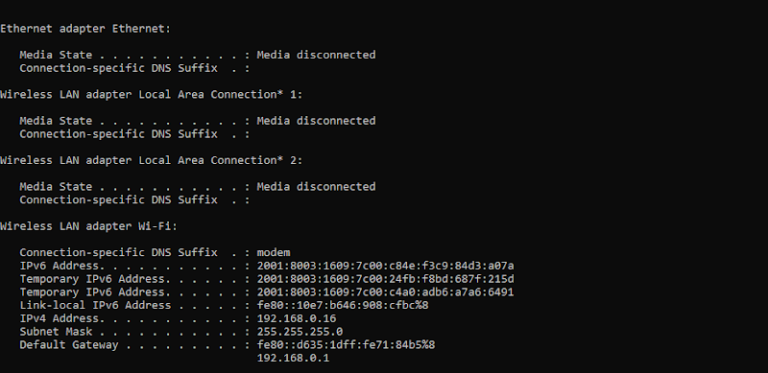Click Media disconnected under Local Area Connection* 2
The width and height of the screenshot is (768, 373).
(316, 186)
